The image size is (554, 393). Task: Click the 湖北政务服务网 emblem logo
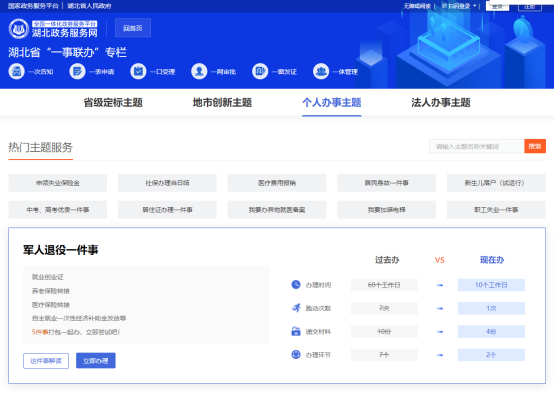tap(18, 29)
